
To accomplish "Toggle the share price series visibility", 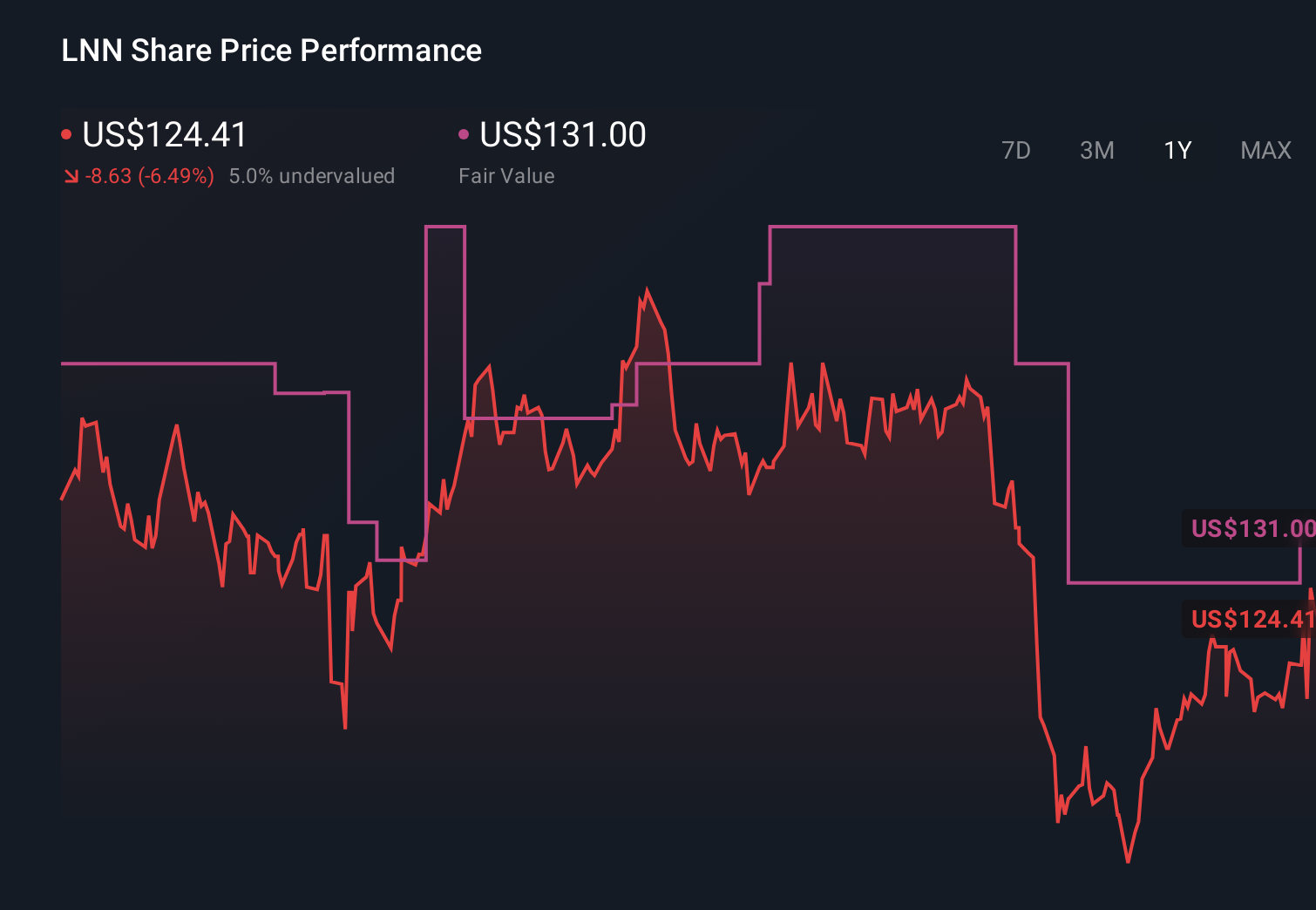I will coord(157,135).
